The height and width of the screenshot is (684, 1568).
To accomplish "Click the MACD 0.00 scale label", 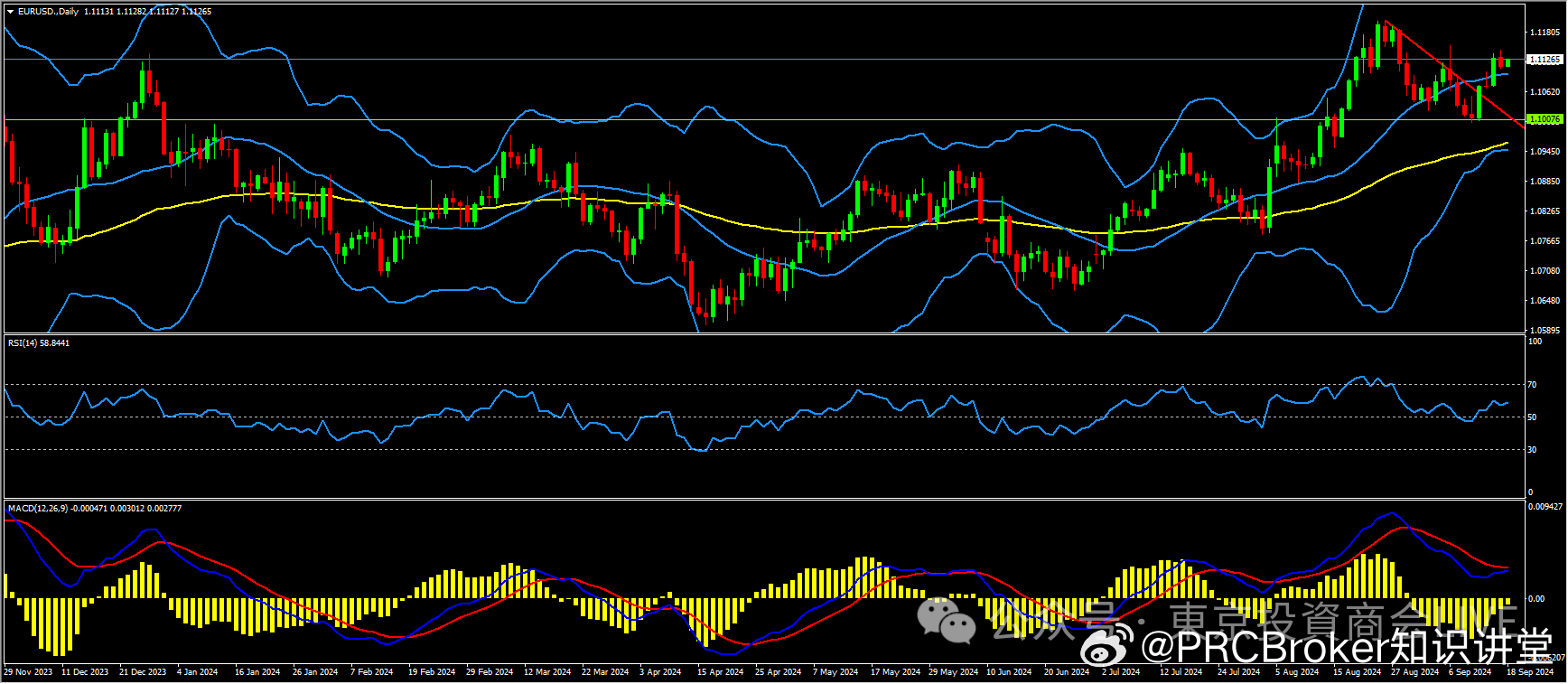I will click(x=1535, y=599).
